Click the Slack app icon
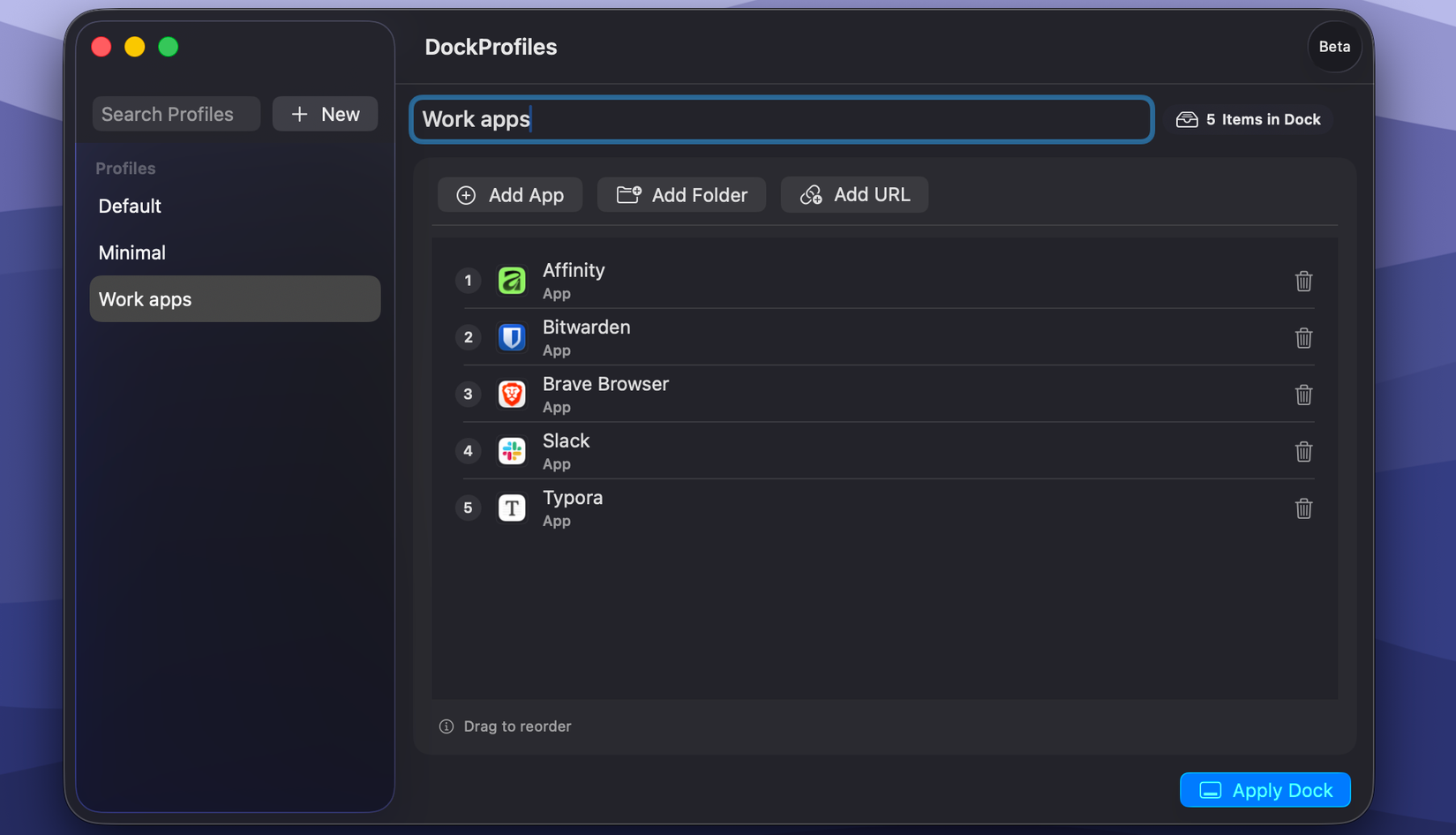1456x835 pixels. click(512, 451)
